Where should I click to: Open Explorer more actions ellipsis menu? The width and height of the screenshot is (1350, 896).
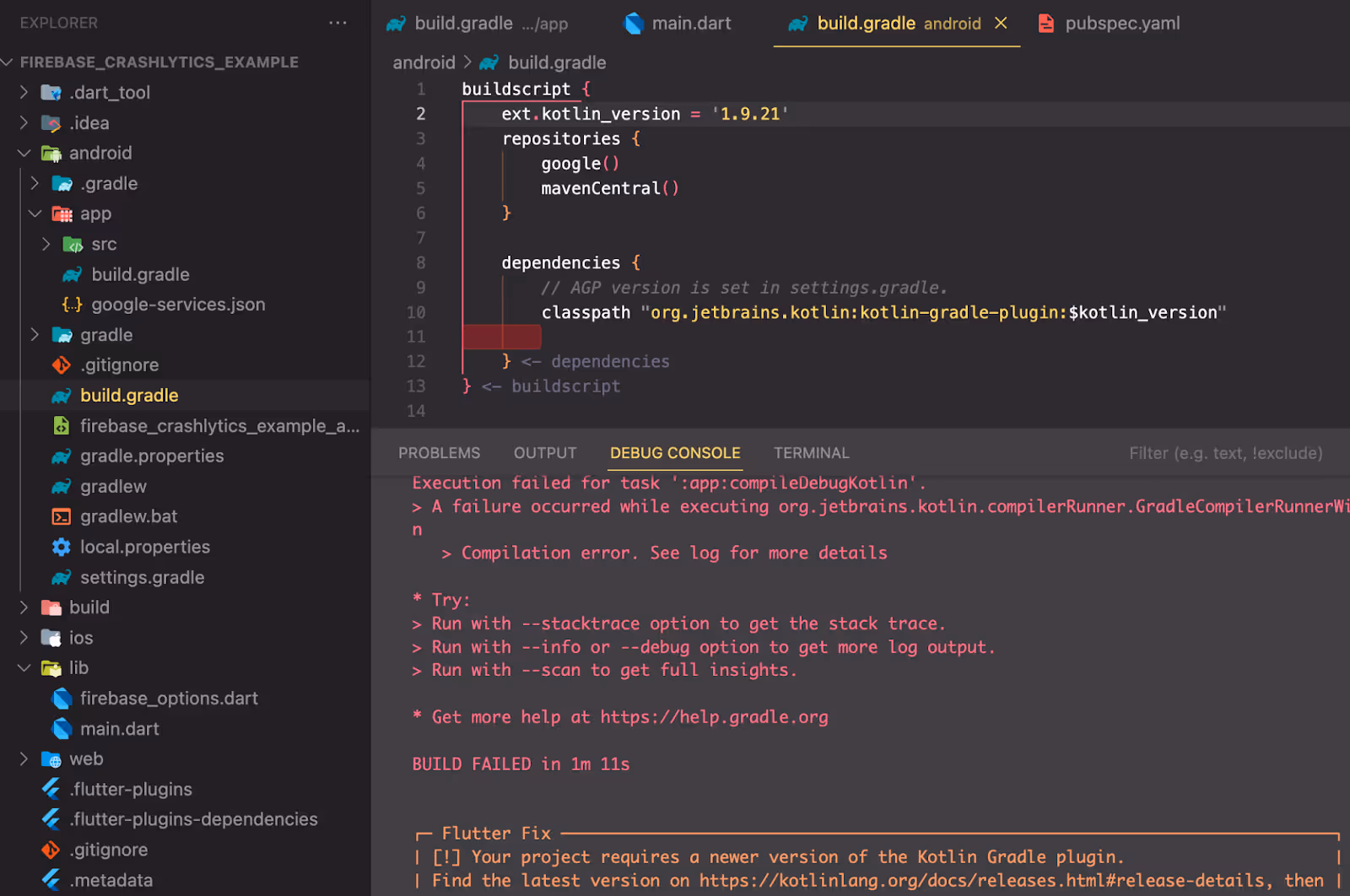tap(337, 23)
